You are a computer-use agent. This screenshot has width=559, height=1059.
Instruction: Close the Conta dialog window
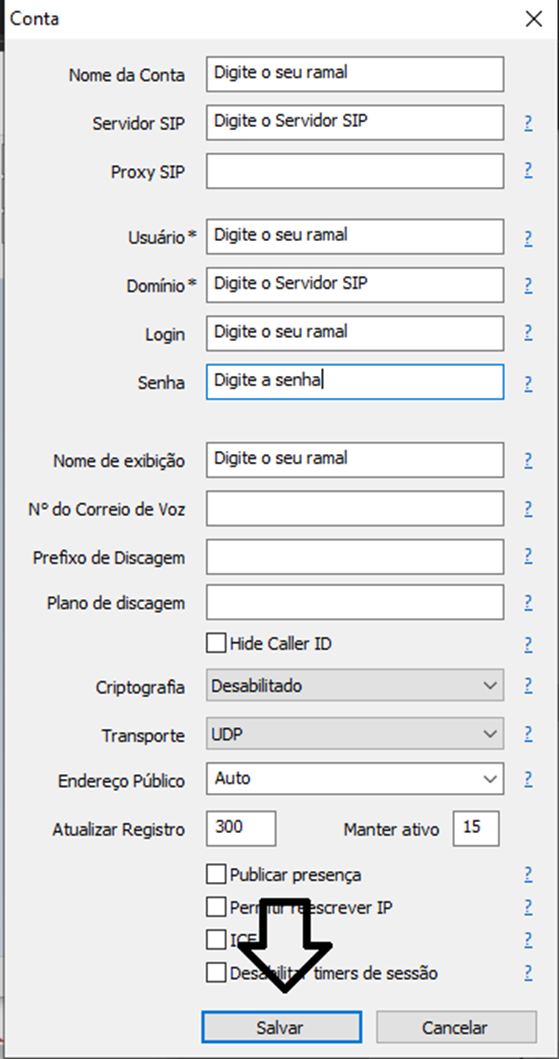[x=534, y=18]
